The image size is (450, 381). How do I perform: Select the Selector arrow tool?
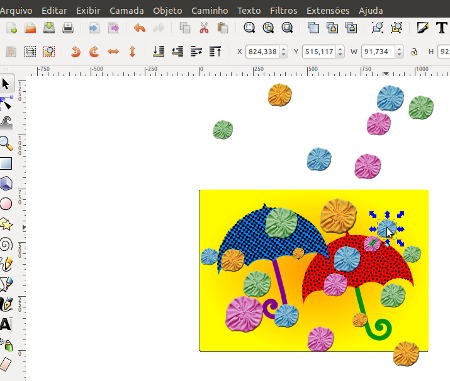pos(6,84)
